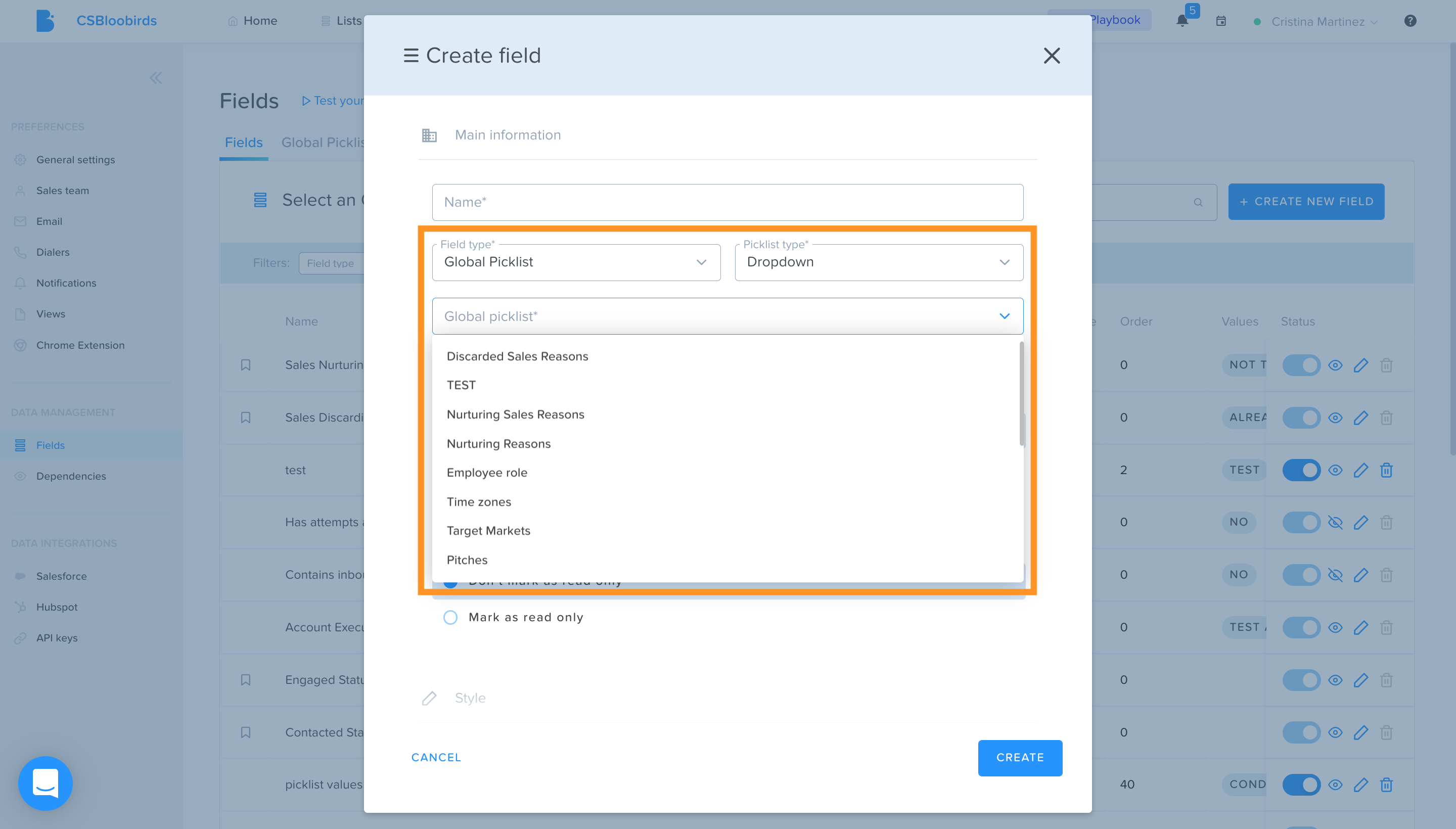Click into the Name input field
This screenshot has width=1456, height=829.
coord(727,202)
